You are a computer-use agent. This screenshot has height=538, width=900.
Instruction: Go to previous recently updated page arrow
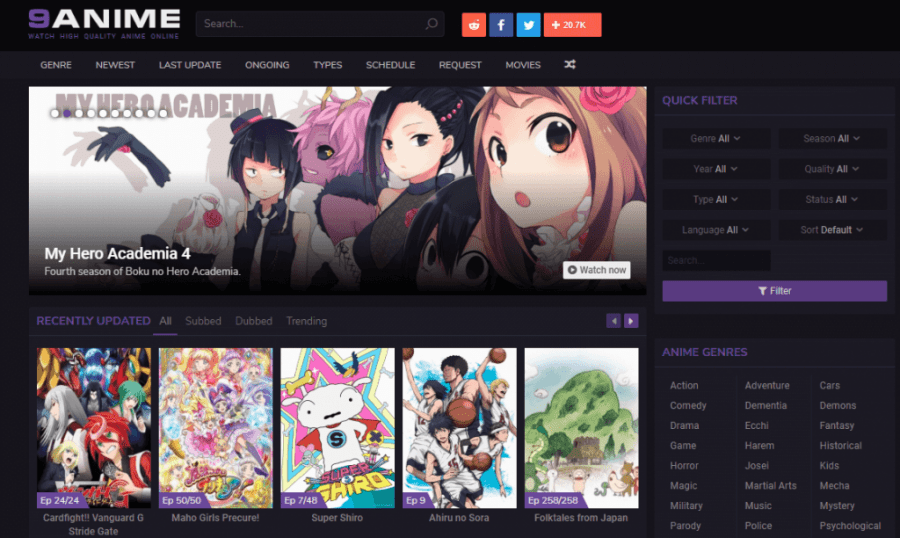(614, 321)
